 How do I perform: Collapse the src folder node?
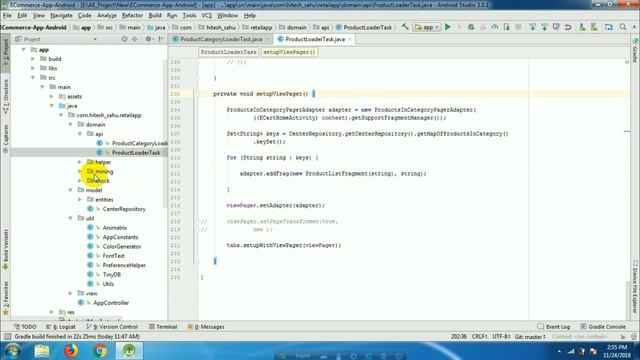(33, 78)
